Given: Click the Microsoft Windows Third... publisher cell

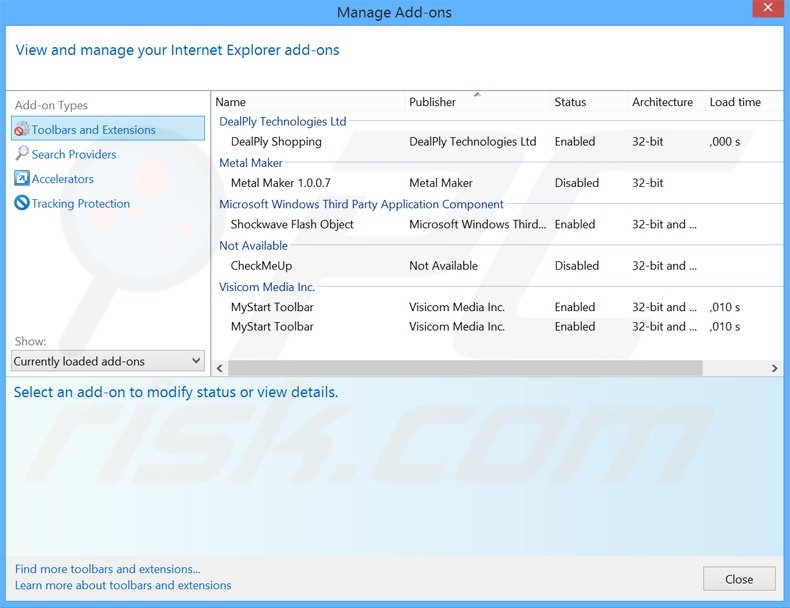Looking at the screenshot, I should click(x=478, y=224).
